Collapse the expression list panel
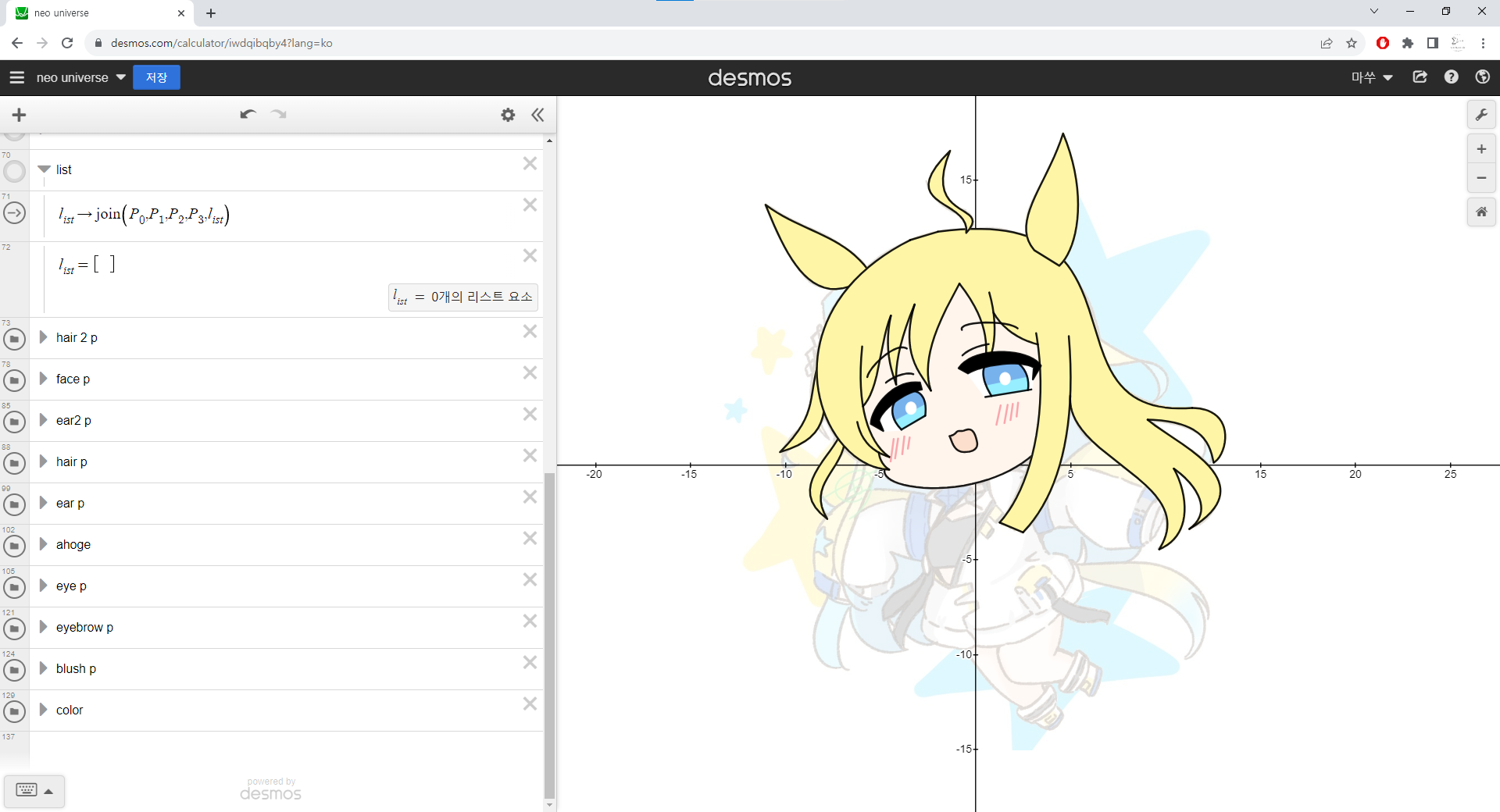Image resolution: width=1500 pixels, height=812 pixels. tap(537, 115)
